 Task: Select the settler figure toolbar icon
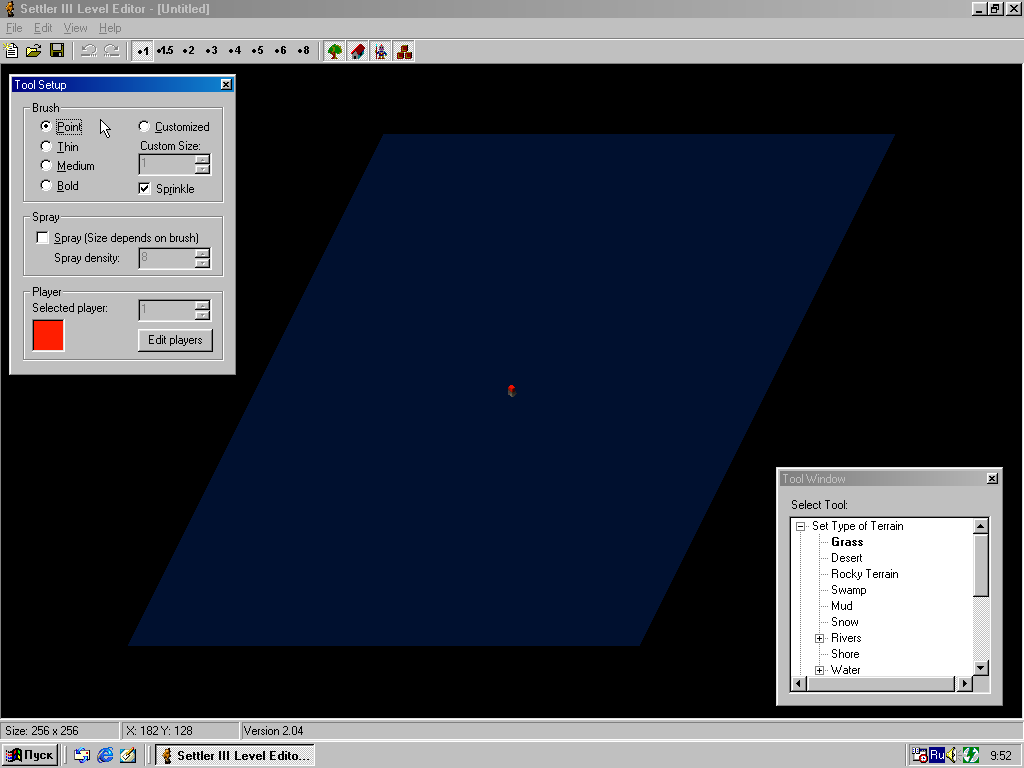click(x=381, y=51)
